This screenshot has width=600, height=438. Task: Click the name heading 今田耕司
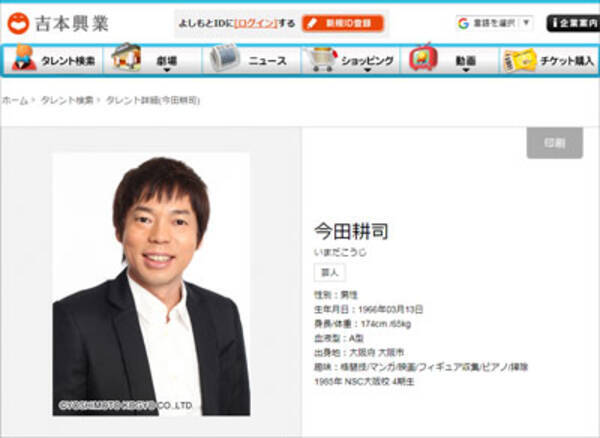pyautogui.click(x=351, y=231)
